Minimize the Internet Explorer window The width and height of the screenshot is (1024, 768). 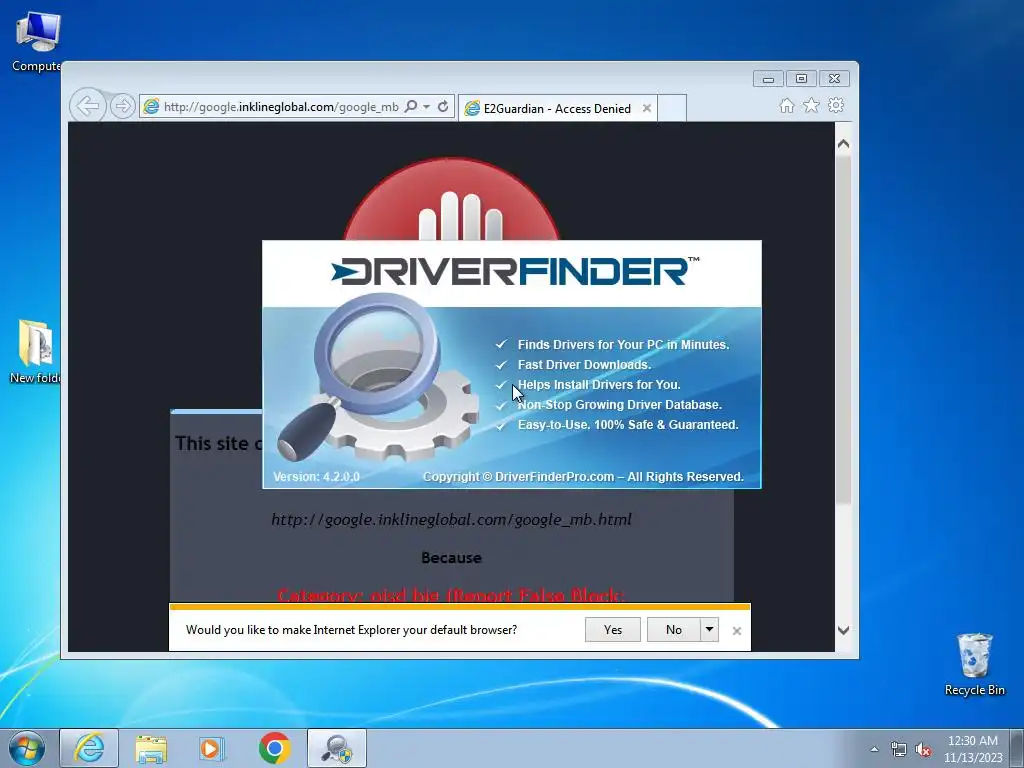point(768,79)
